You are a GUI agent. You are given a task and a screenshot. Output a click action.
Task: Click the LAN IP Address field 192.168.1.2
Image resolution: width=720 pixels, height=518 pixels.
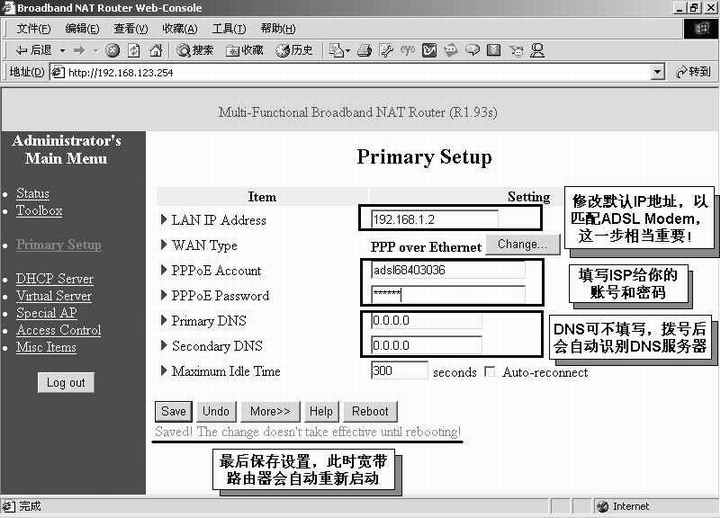434,220
